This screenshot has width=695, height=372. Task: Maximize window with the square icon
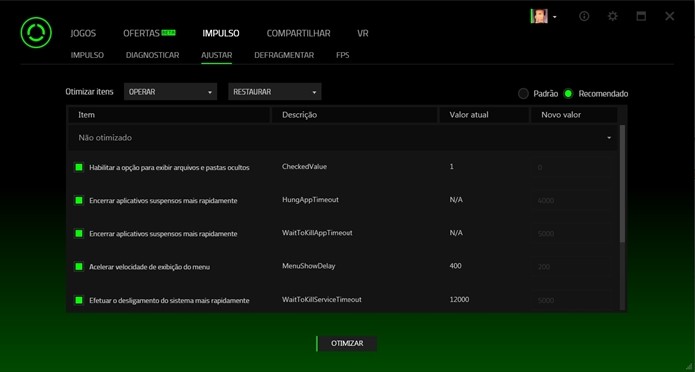point(641,16)
